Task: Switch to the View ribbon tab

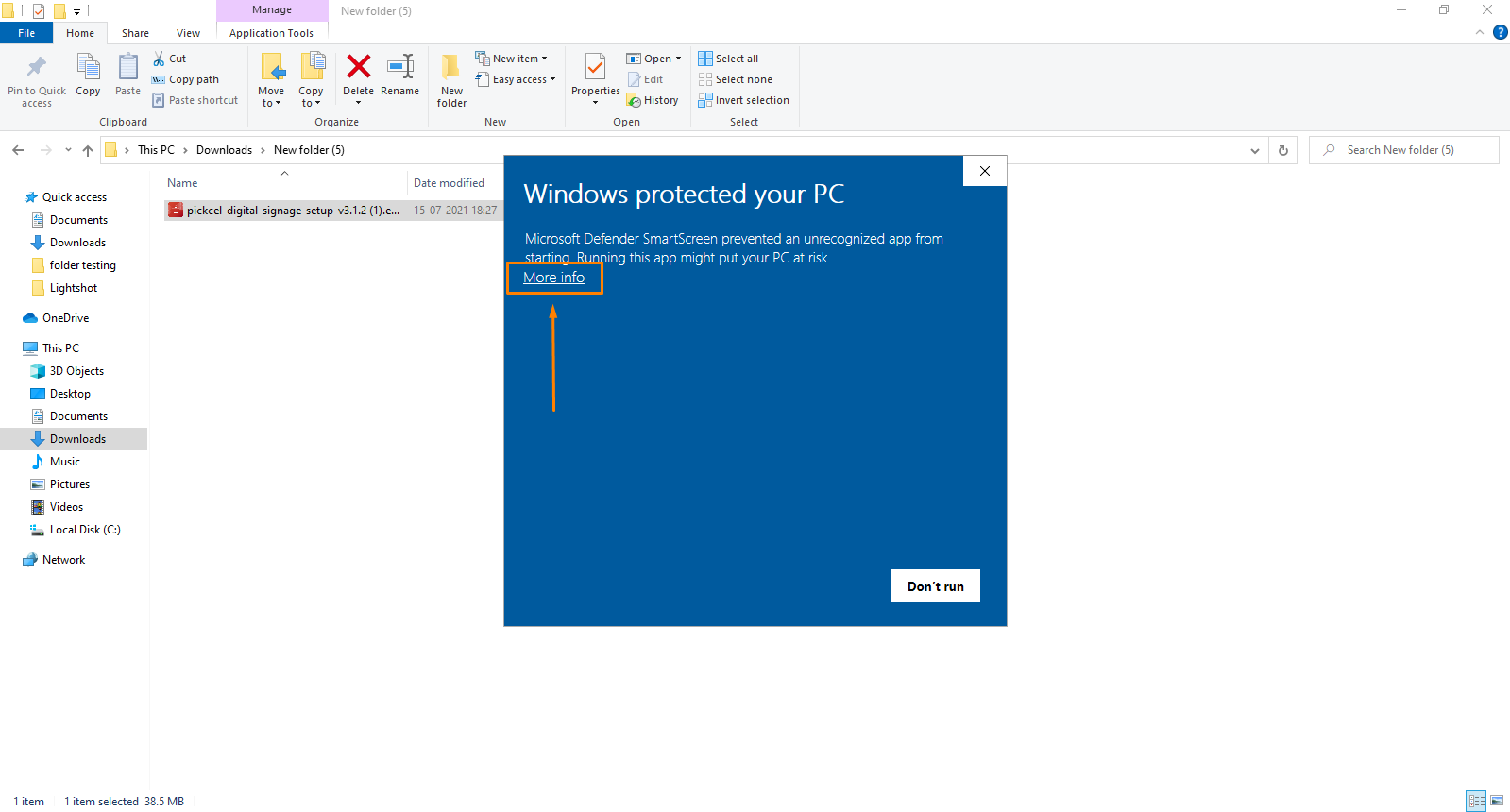Action: [188, 33]
